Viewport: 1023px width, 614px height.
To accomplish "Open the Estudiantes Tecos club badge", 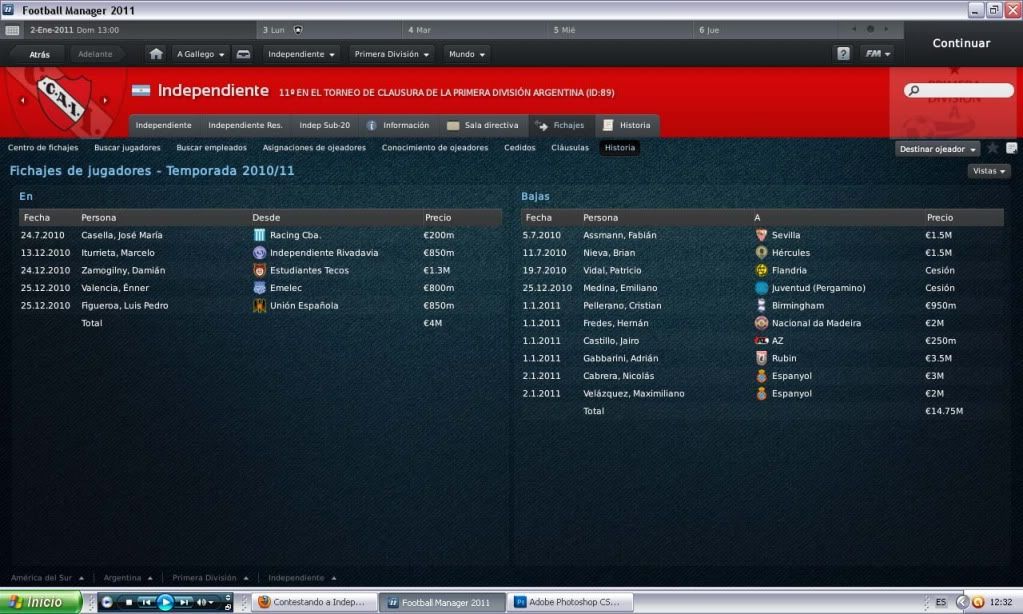I will pos(259,270).
